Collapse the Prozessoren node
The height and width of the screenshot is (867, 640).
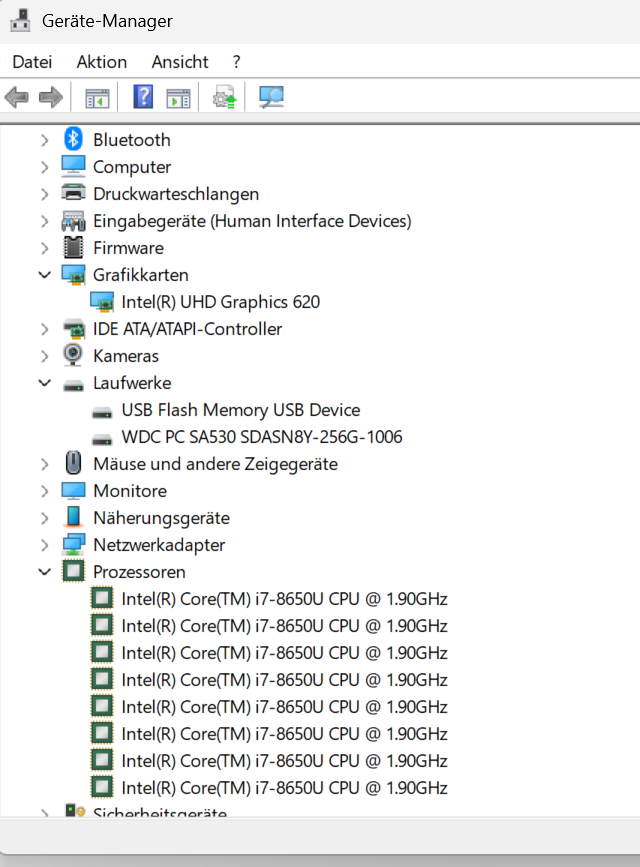point(44,572)
